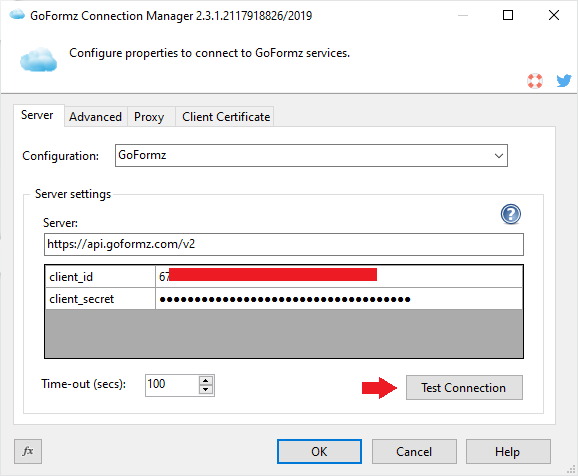
Task: Confirm with the OK button
Action: pyautogui.click(x=319, y=451)
